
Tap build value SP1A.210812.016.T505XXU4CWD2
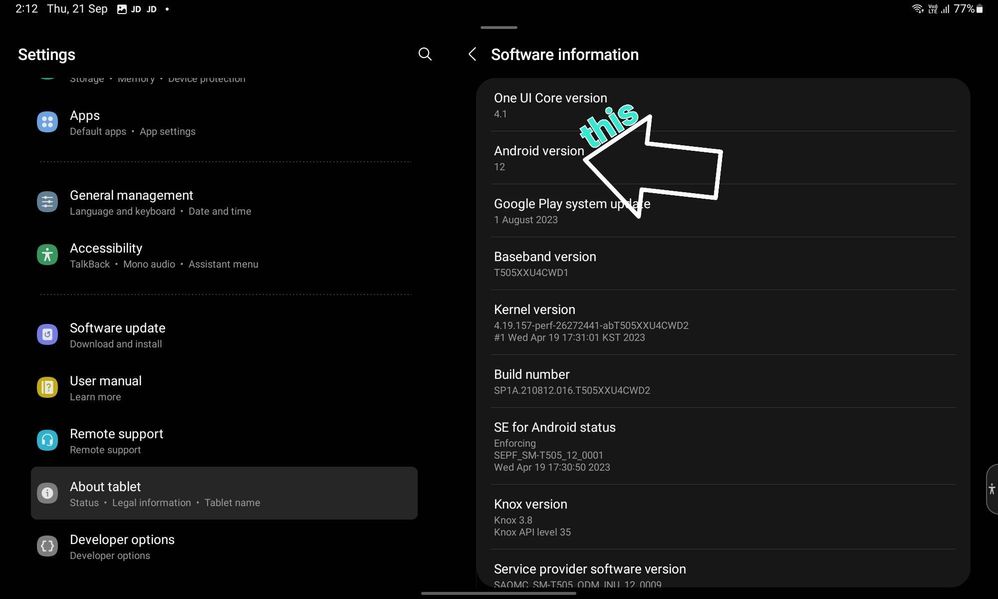[572, 390]
